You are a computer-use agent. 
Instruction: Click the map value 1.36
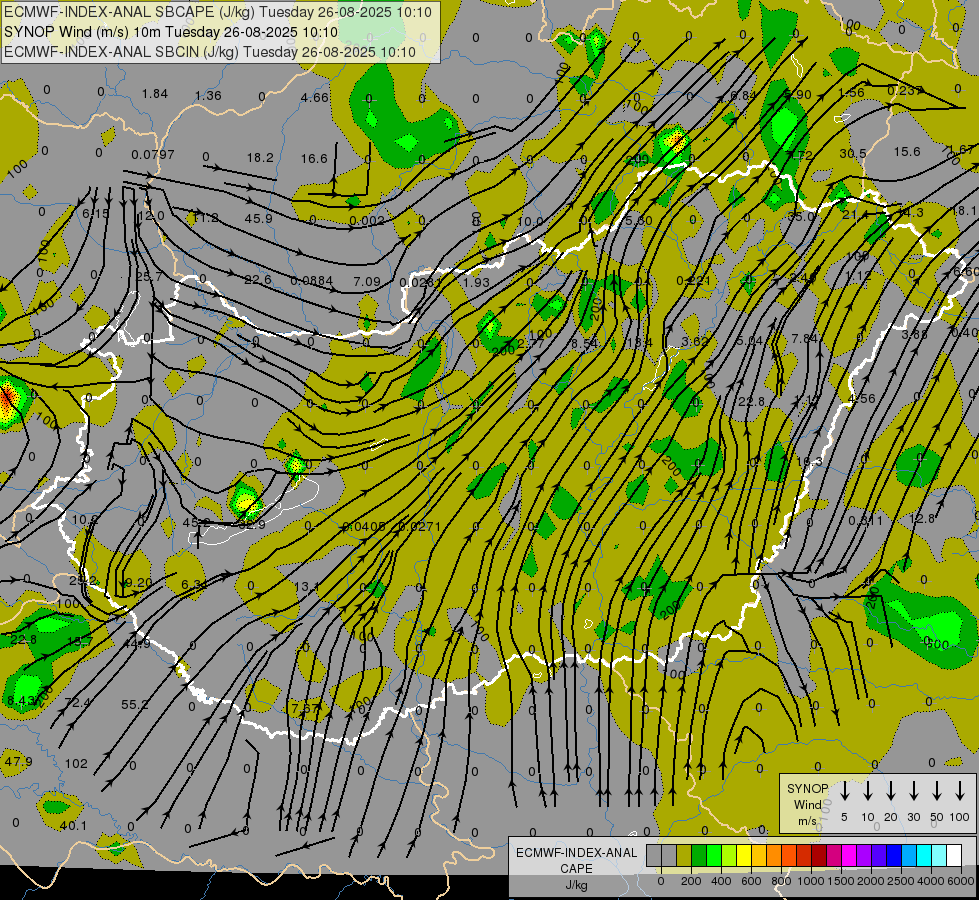point(208,96)
